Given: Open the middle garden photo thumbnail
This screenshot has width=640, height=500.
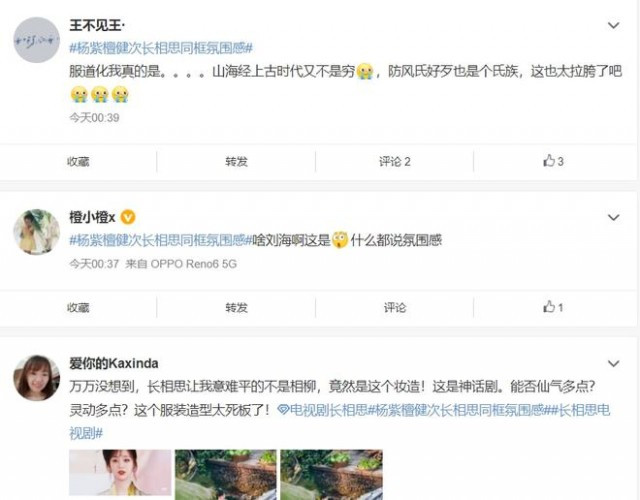Looking at the screenshot, I should coord(226,475).
